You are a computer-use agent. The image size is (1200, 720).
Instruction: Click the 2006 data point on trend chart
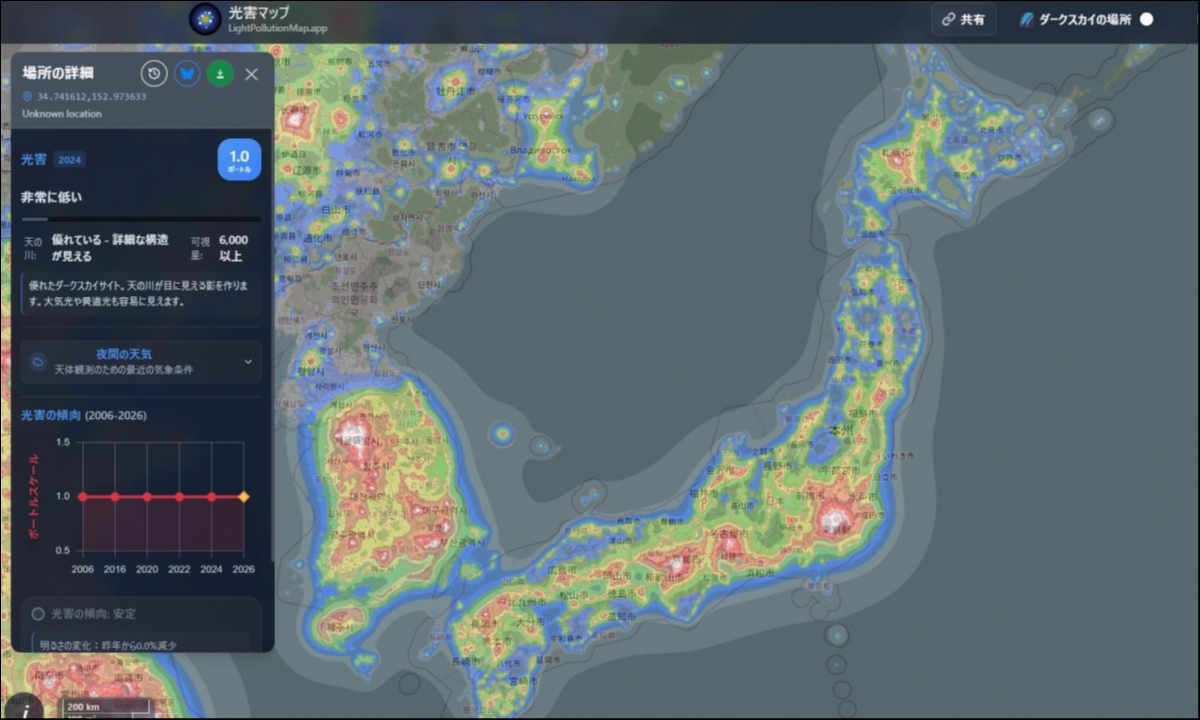83,496
